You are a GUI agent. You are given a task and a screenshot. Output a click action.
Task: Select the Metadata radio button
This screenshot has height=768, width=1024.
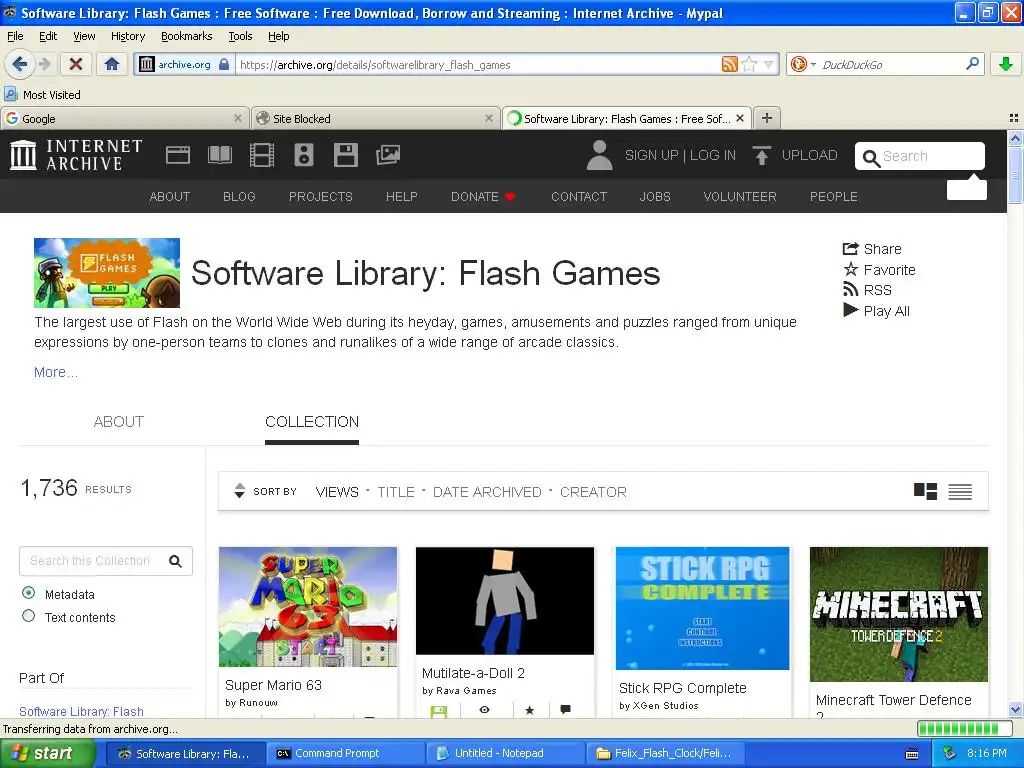(28, 593)
